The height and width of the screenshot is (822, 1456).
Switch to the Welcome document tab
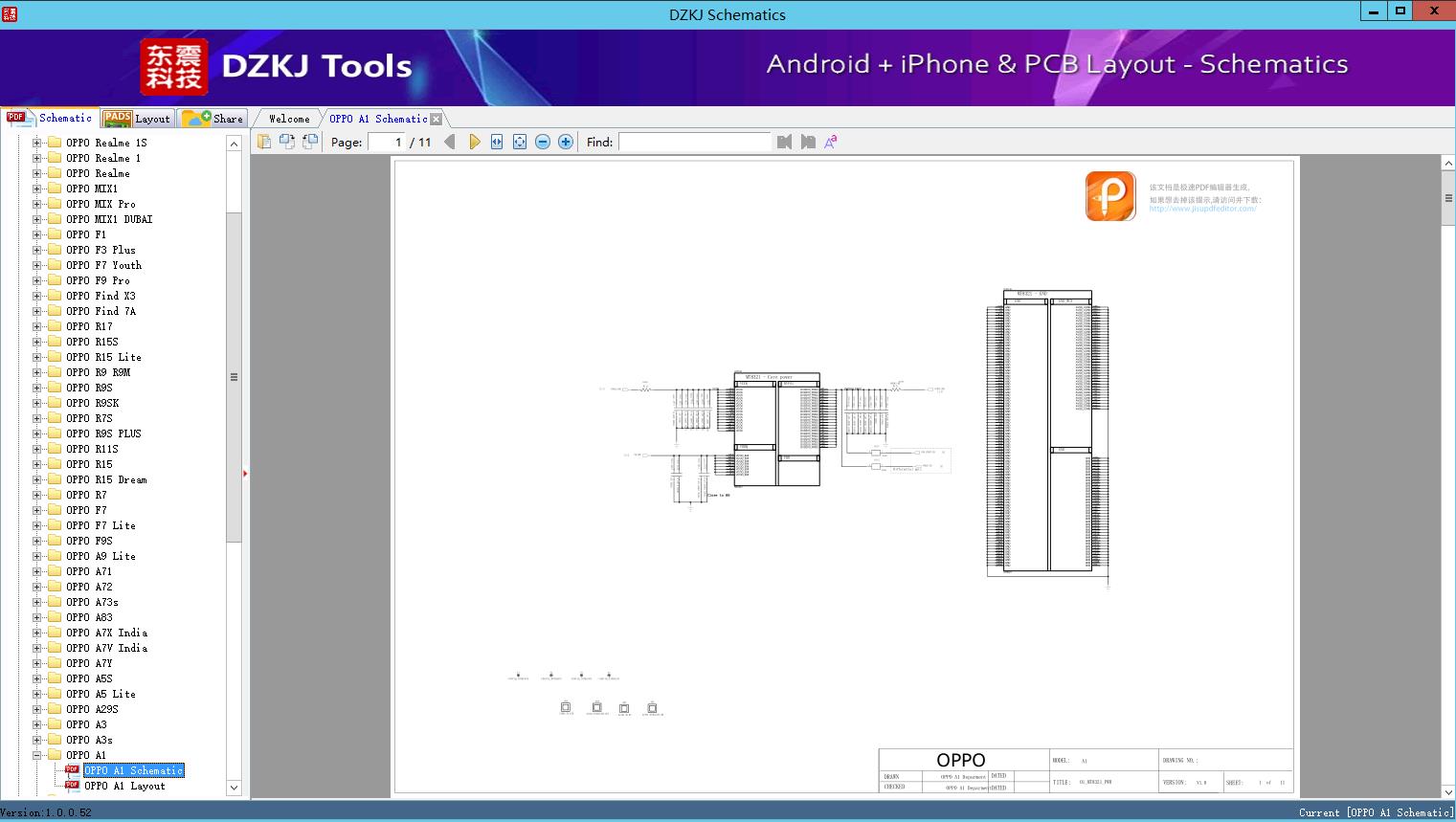tap(288, 119)
